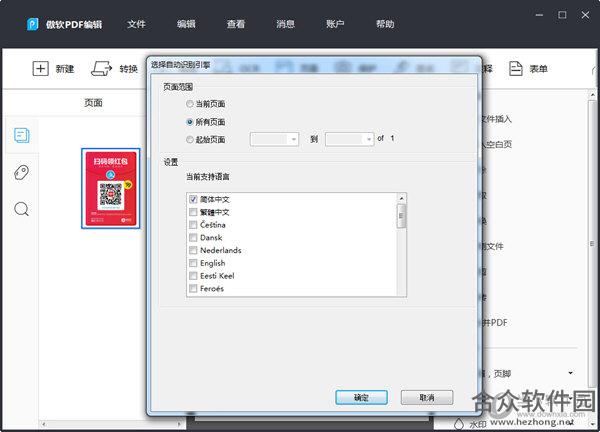Maximize the application window
This screenshot has width=600, height=432.
pos(562,15)
